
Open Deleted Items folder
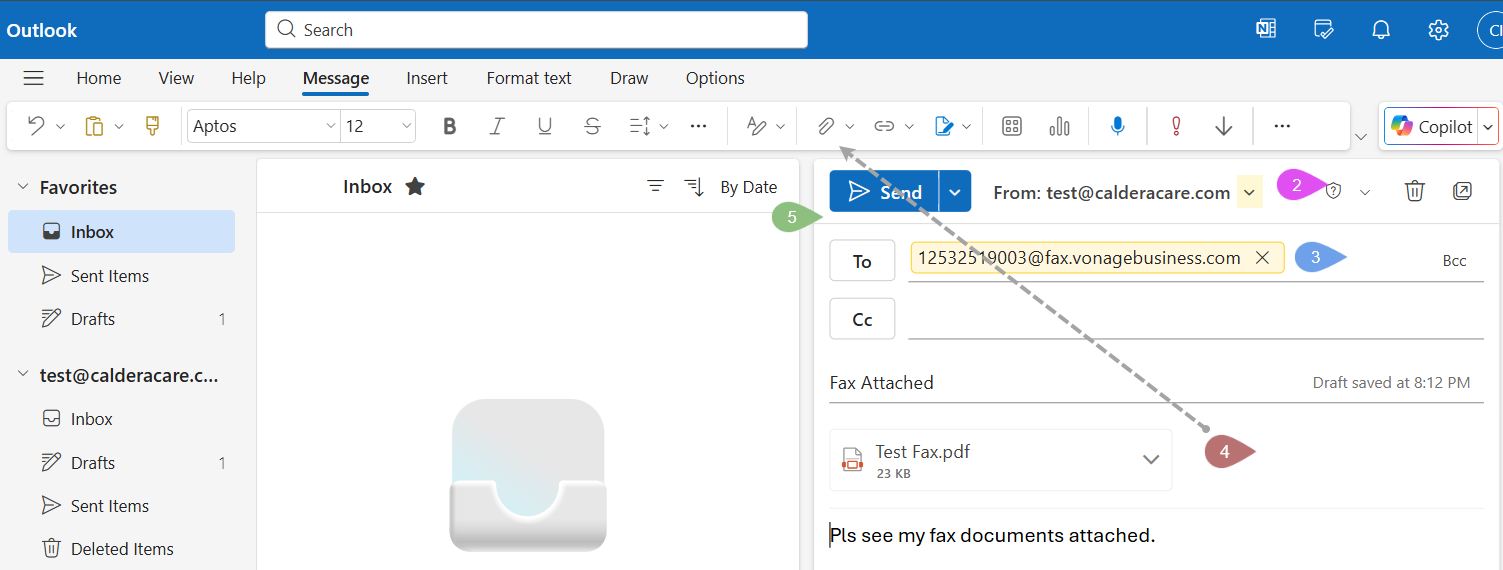coord(121,549)
